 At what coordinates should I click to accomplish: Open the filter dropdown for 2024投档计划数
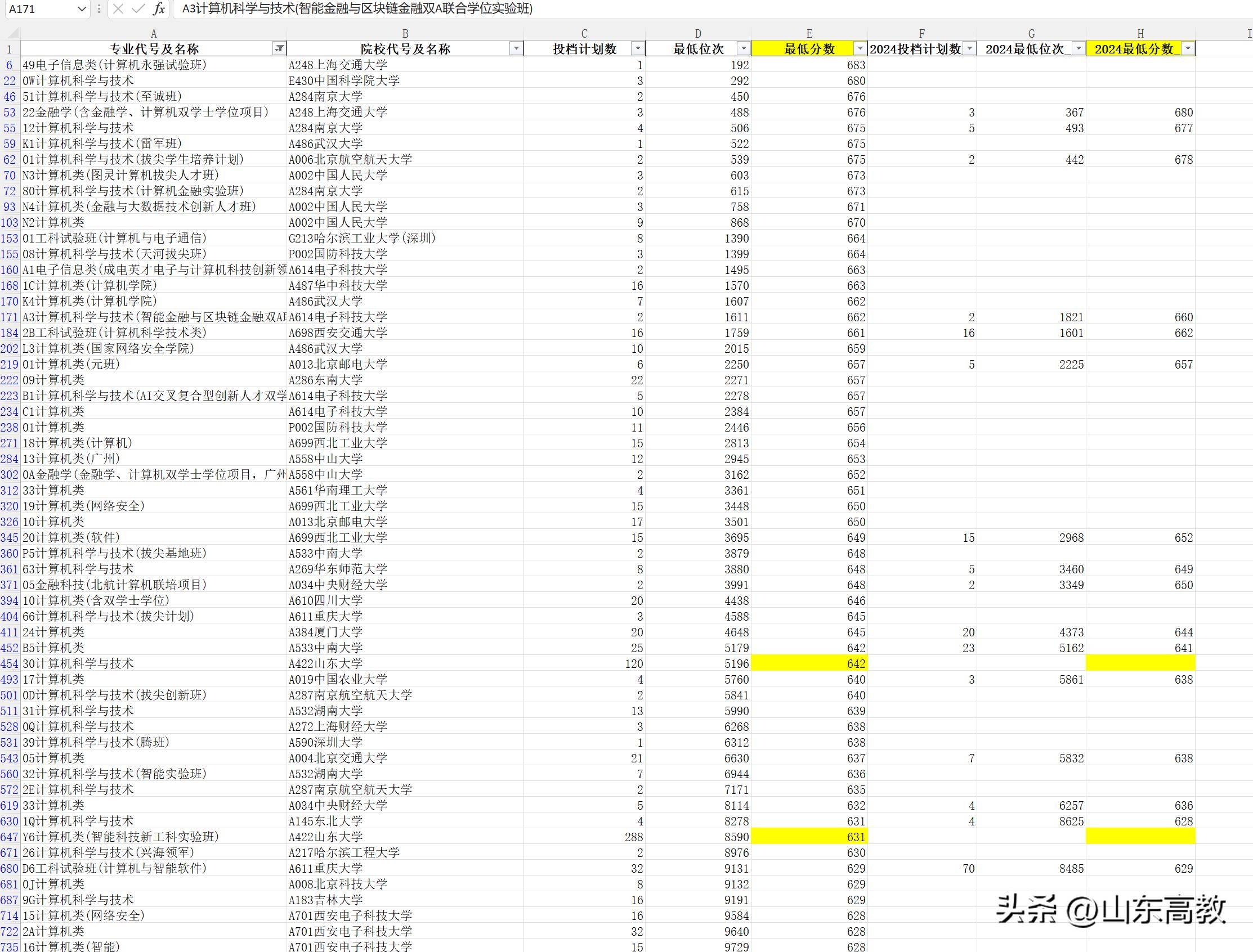(969, 49)
